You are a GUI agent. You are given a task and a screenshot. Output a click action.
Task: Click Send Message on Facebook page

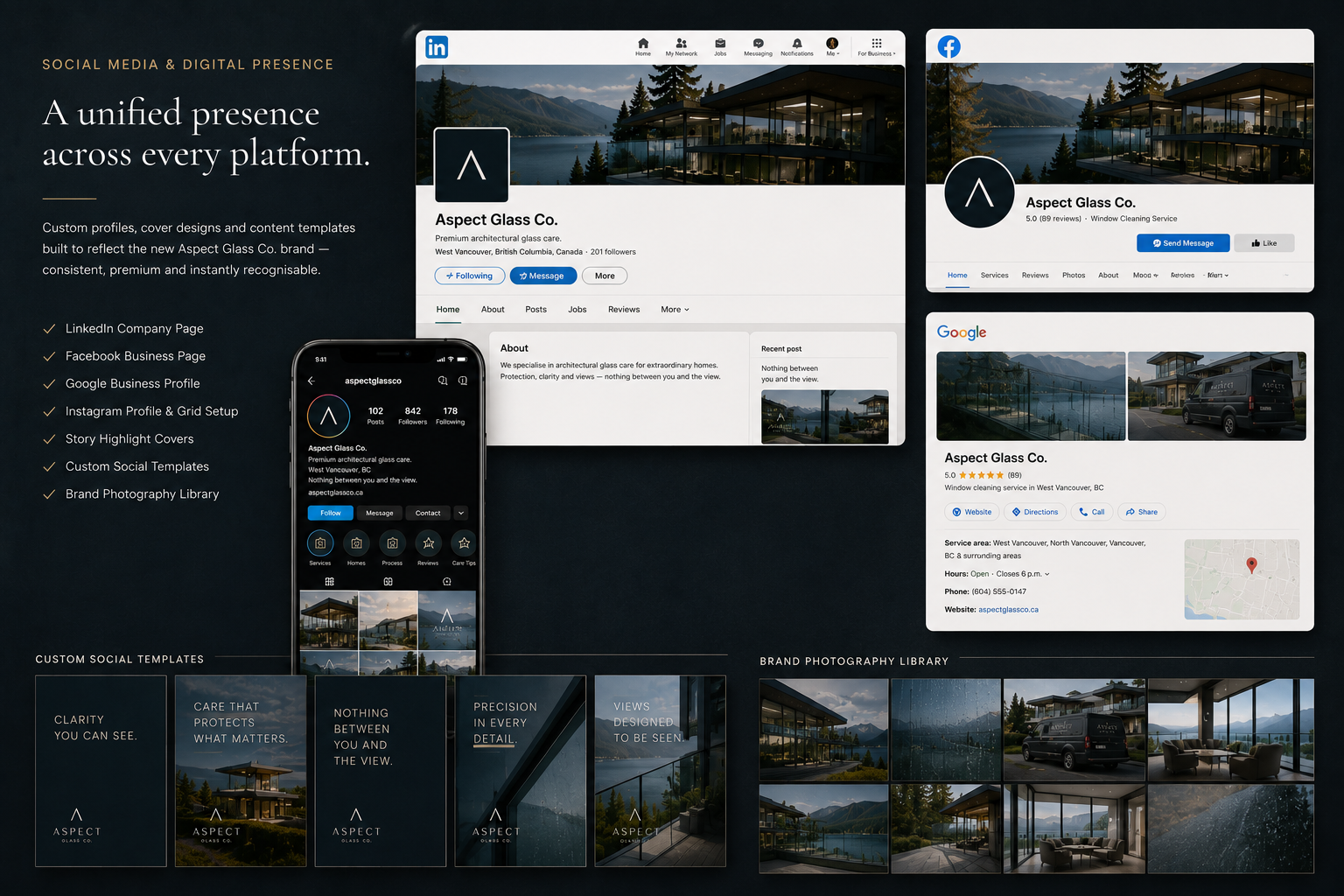pyautogui.click(x=1183, y=243)
